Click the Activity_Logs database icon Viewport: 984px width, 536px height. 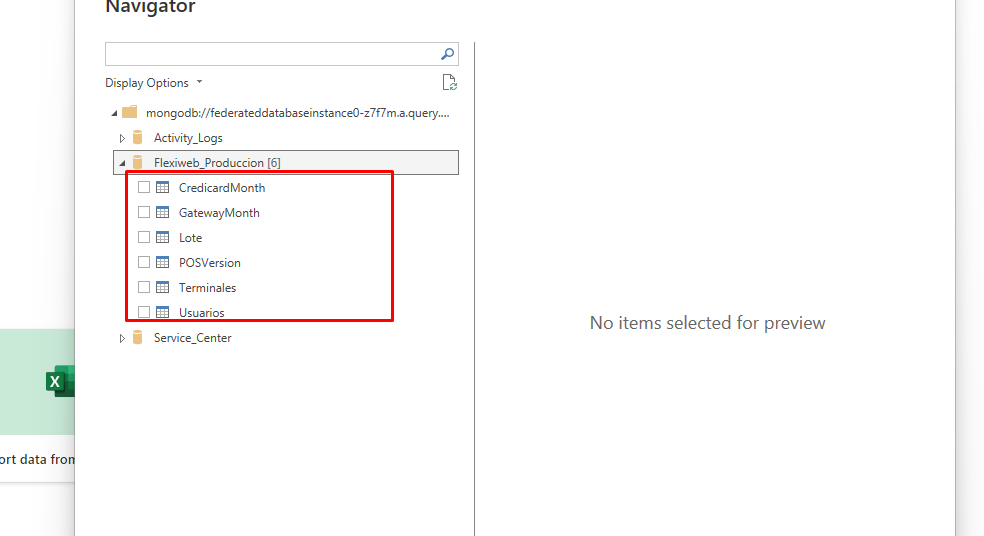tap(138, 137)
